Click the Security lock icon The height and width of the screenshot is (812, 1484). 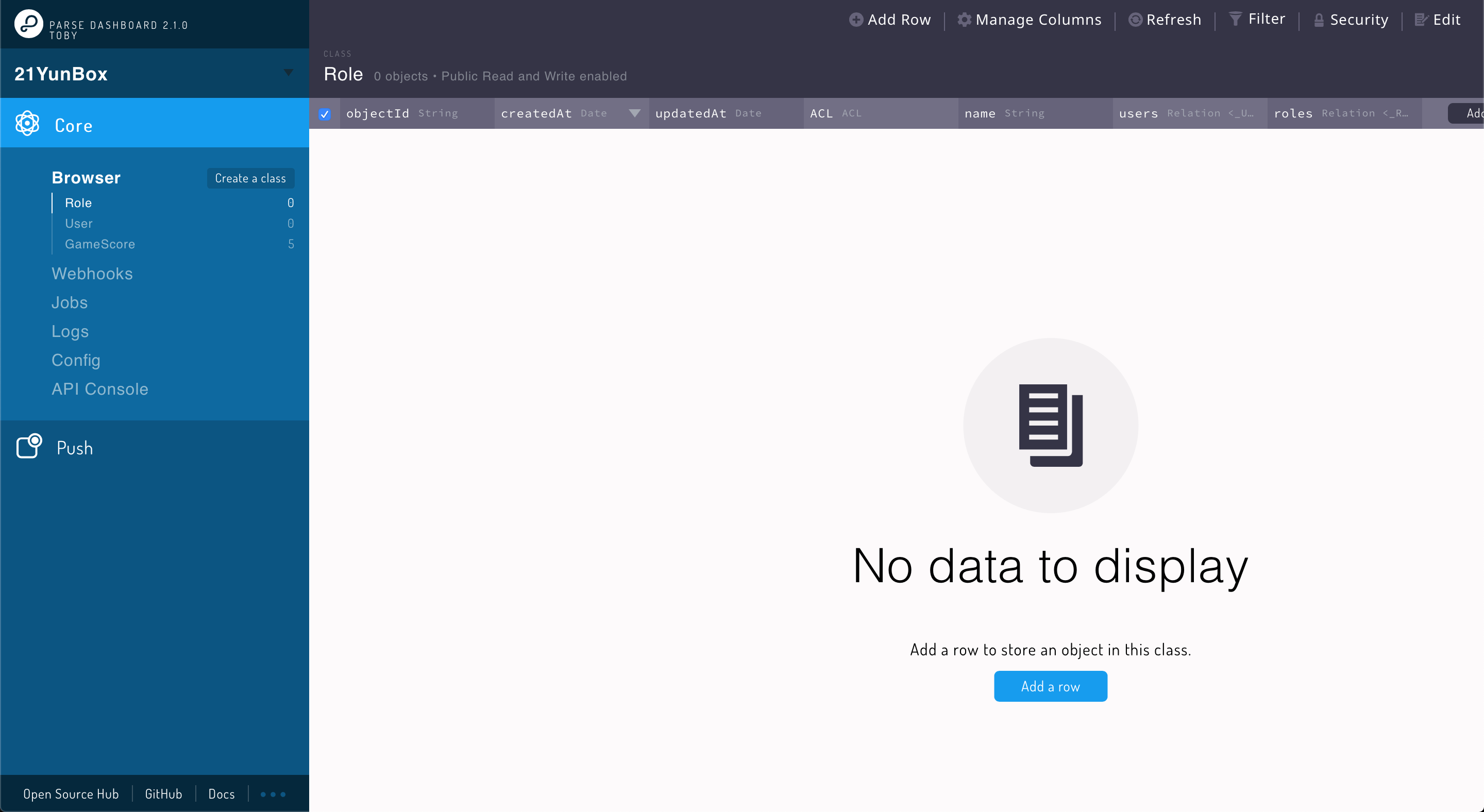(1319, 20)
